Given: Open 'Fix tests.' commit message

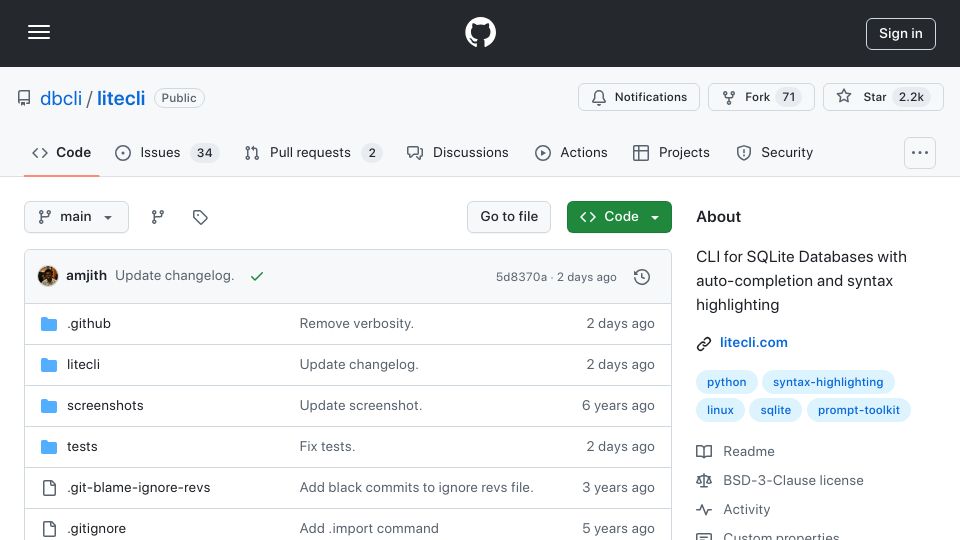Looking at the screenshot, I should tap(327, 446).
